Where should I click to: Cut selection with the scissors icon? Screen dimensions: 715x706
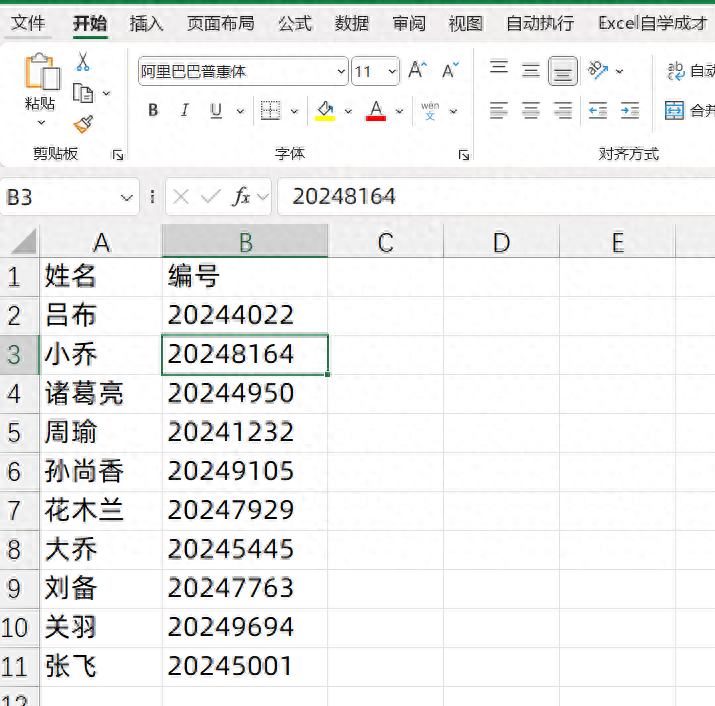tap(83, 62)
